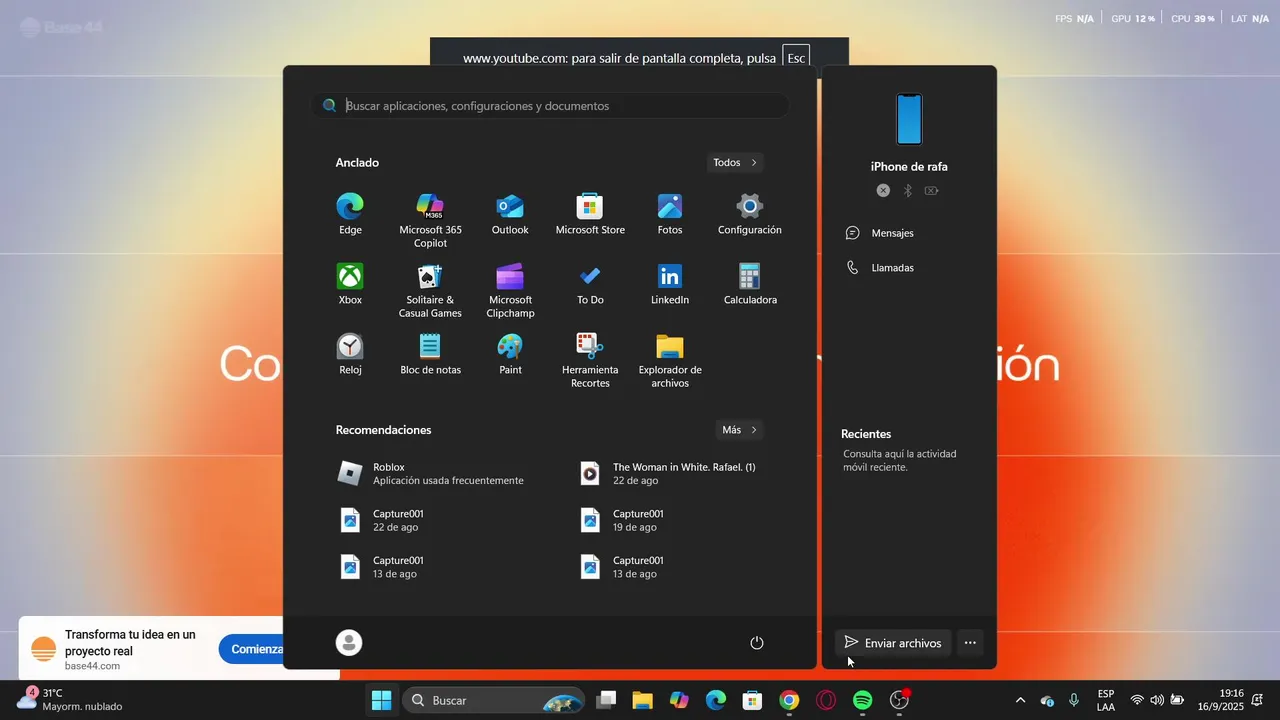Open Spotify from the taskbar
Screen dimensions: 1280x720
863,700
